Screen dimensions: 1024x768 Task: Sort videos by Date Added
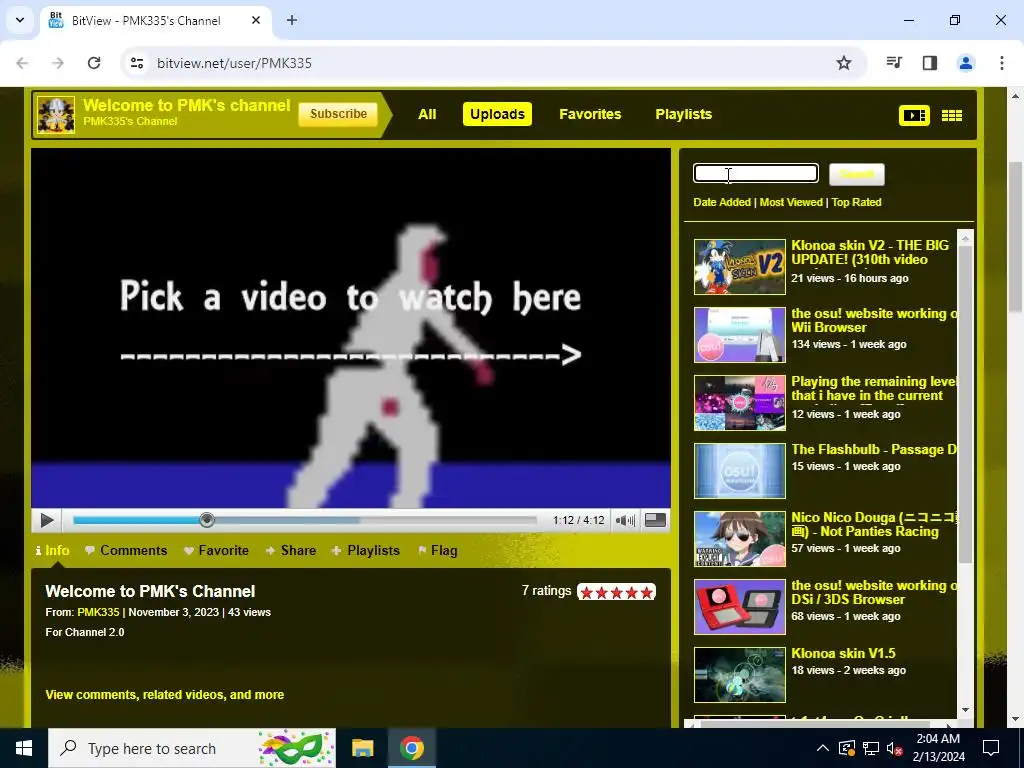[722, 202]
